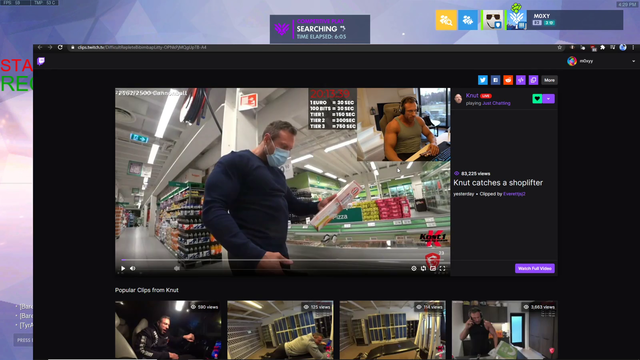Open the Twitch home logo
The height and width of the screenshot is (360, 640).
point(41,61)
